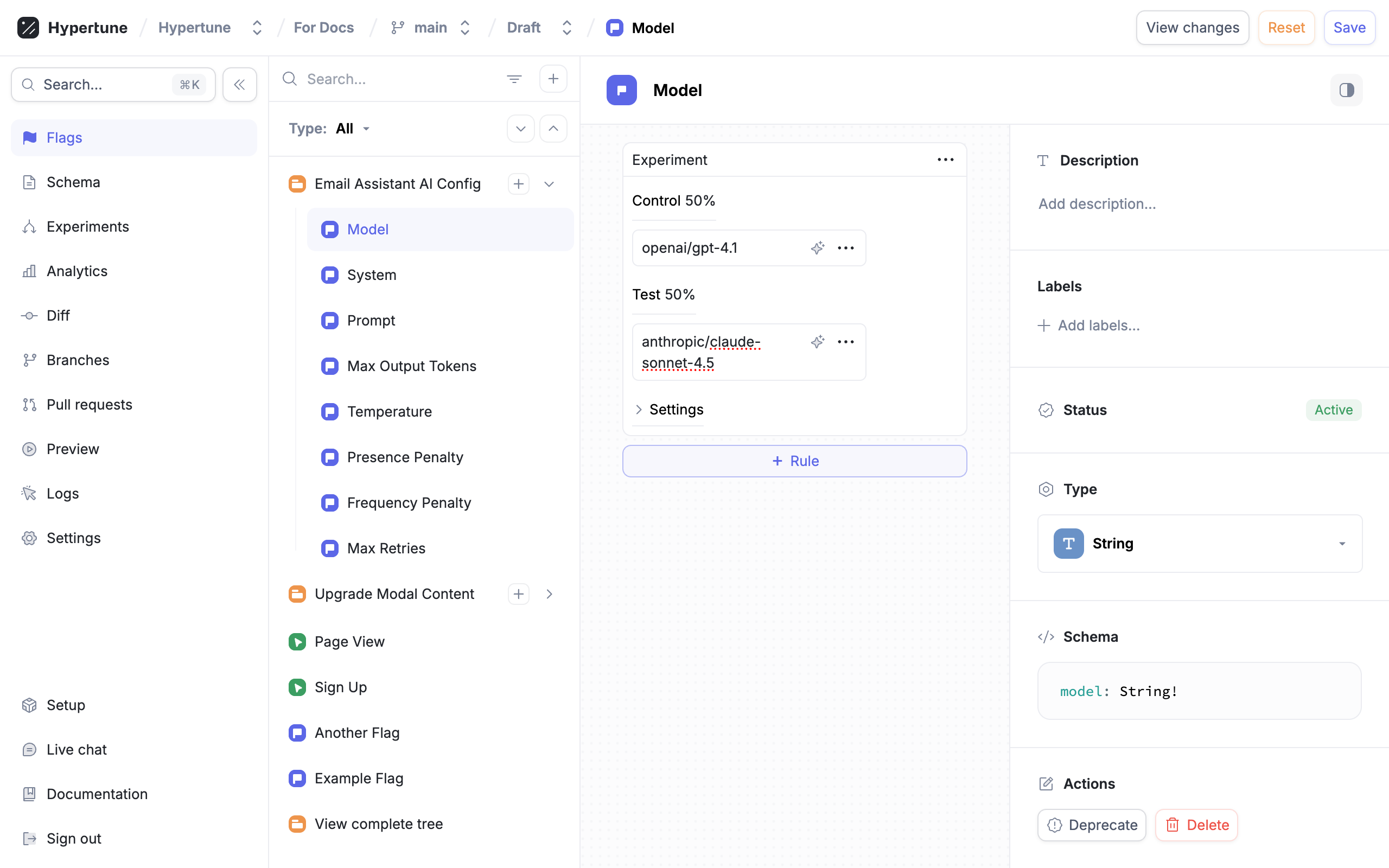Open three-dot menu for Experiment rule
The width and height of the screenshot is (1389, 868).
click(x=945, y=159)
